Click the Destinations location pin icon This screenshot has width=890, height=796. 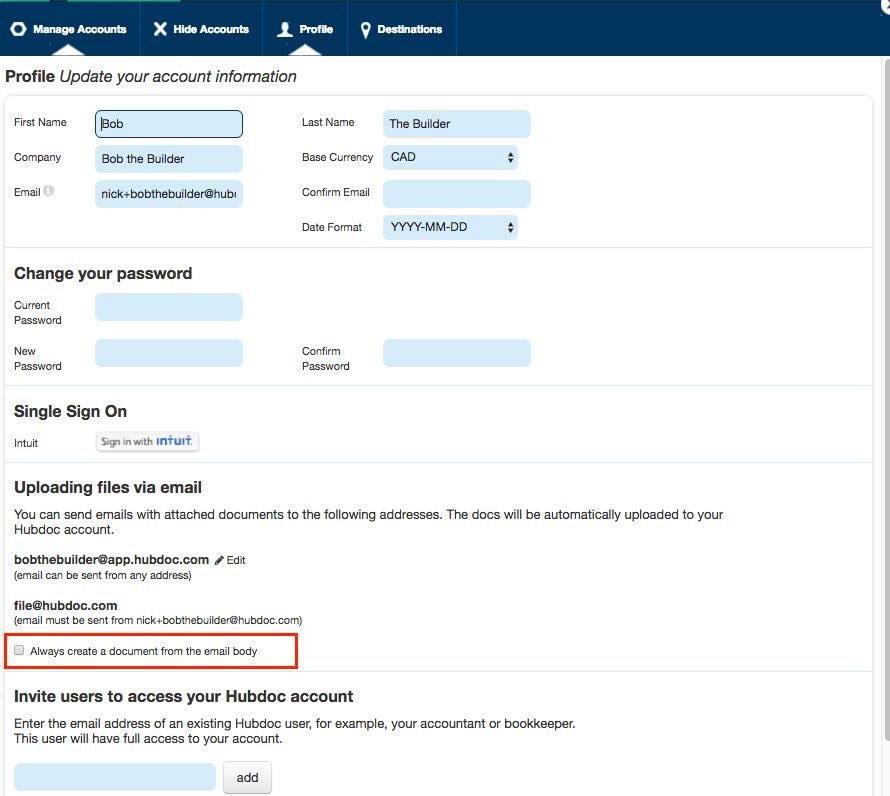pyautogui.click(x=366, y=29)
